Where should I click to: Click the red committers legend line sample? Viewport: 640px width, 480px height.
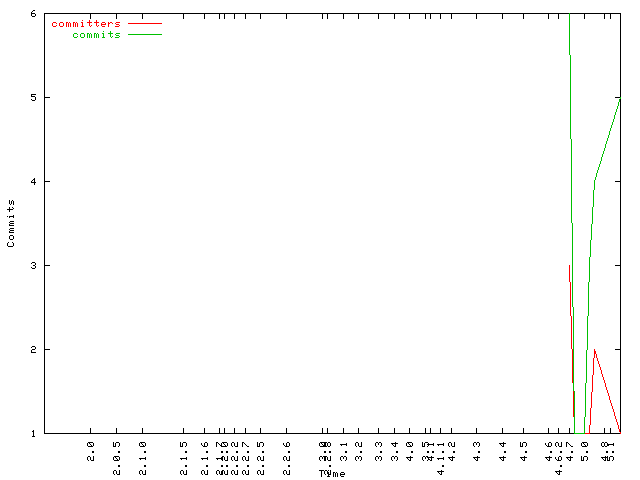[144, 23]
